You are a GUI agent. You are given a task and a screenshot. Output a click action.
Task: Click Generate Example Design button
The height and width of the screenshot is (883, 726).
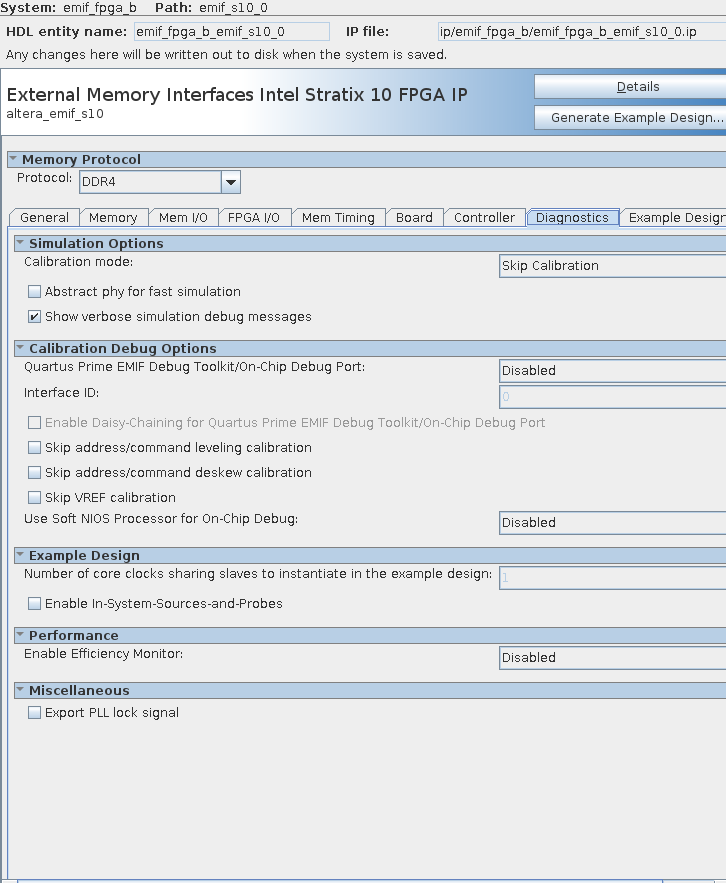click(x=630, y=118)
